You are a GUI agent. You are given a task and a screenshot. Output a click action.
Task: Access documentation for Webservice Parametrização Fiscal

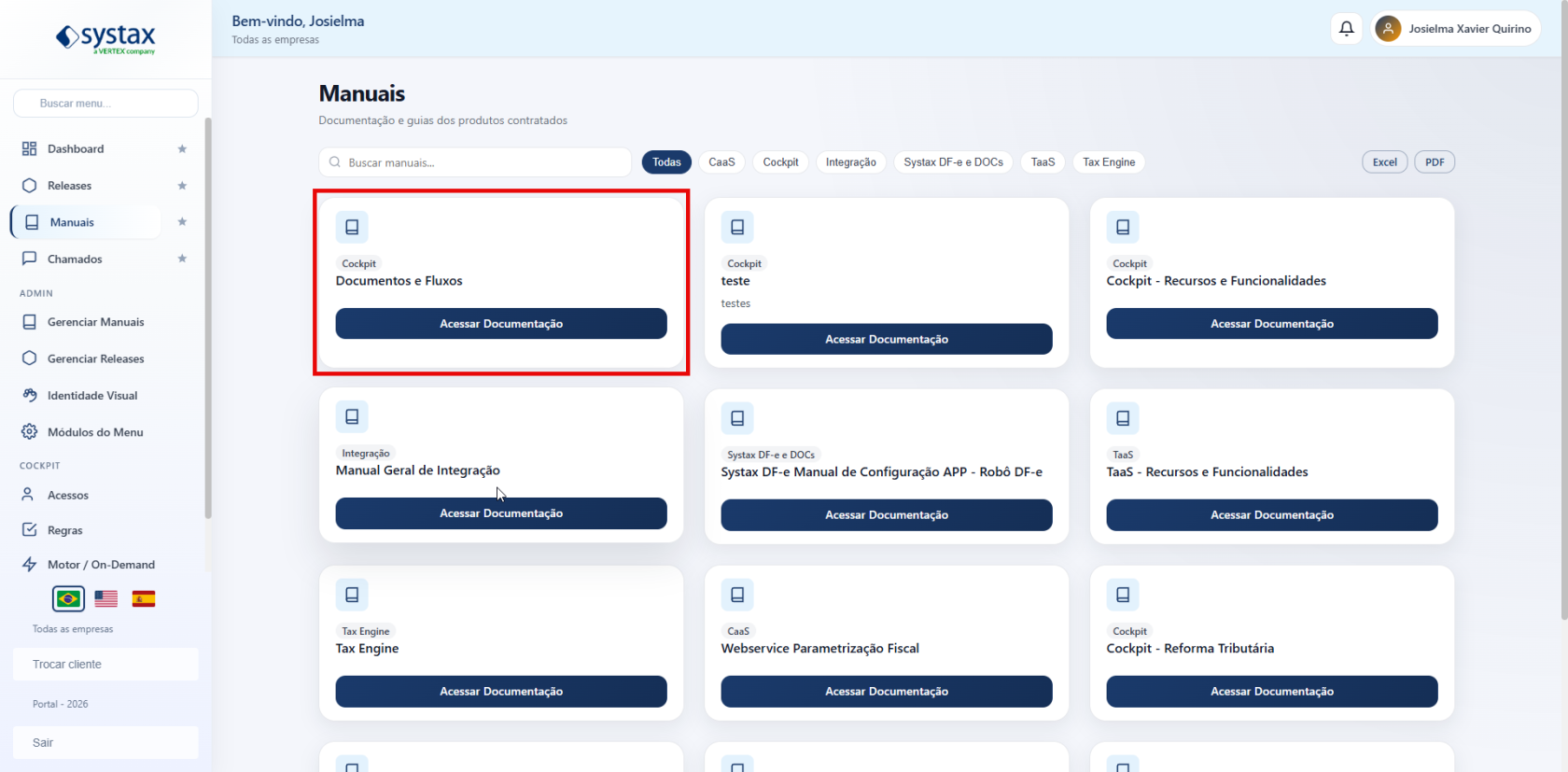point(887,692)
